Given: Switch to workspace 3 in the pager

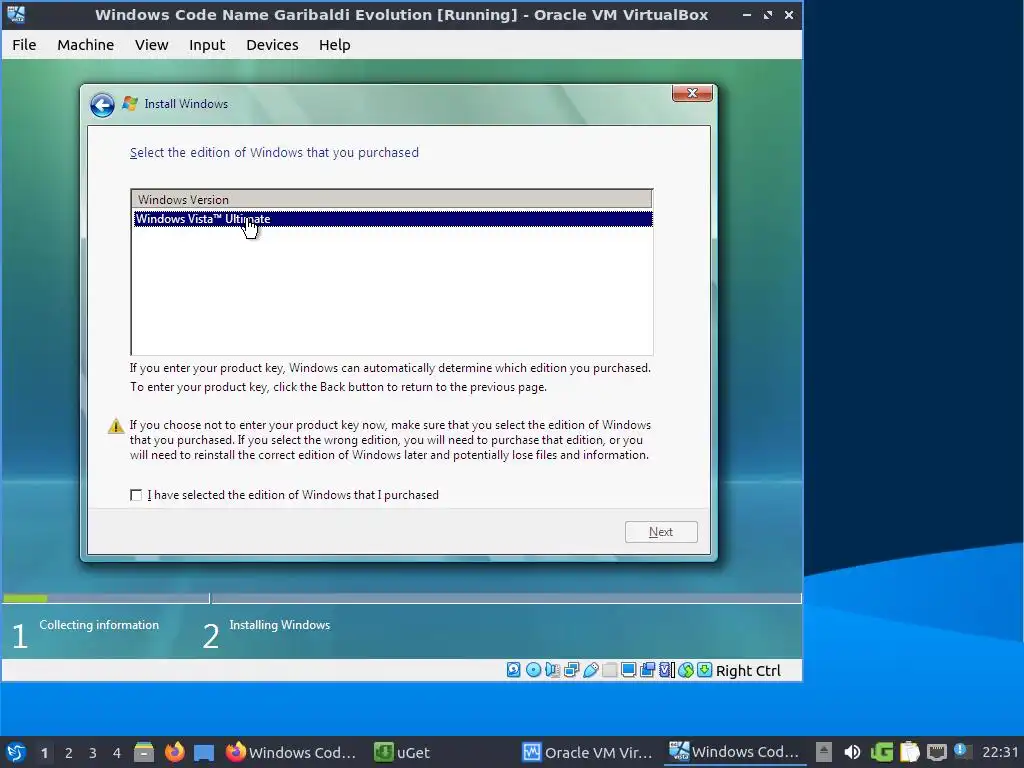Looking at the screenshot, I should point(93,753).
